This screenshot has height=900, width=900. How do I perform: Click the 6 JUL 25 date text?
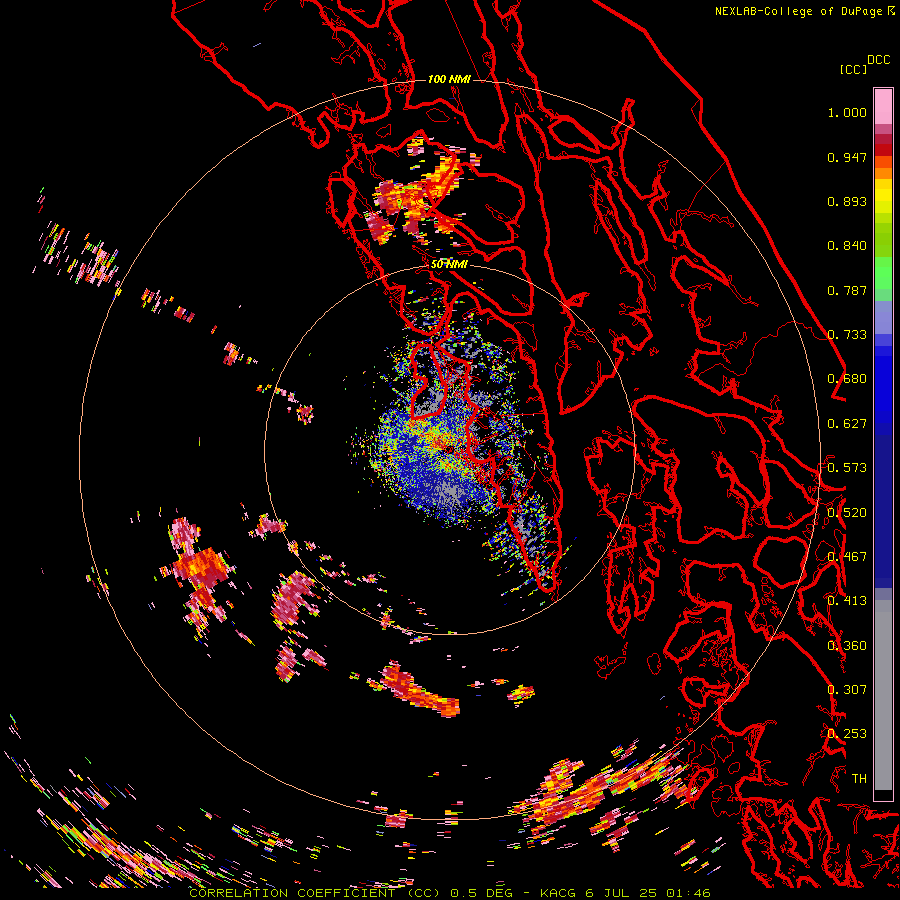[621, 893]
